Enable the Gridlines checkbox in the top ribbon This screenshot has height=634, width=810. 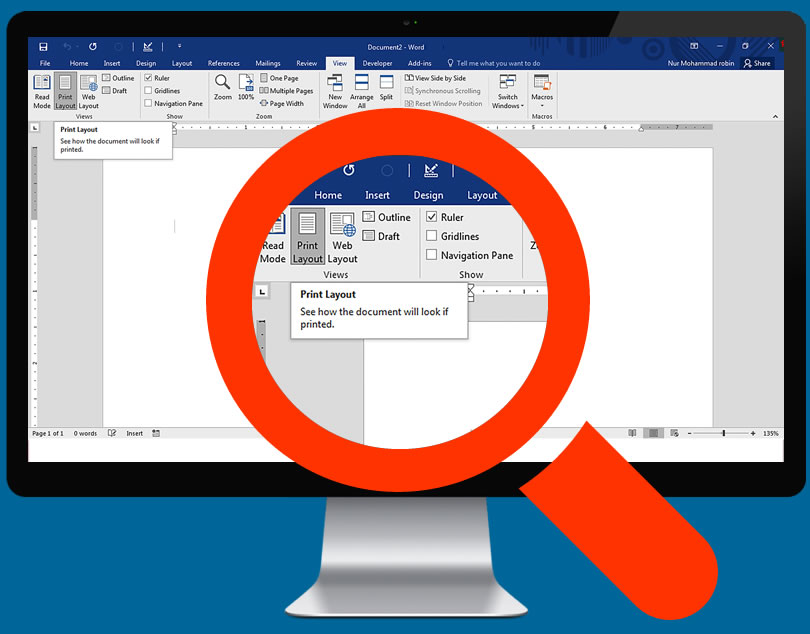[x=149, y=91]
